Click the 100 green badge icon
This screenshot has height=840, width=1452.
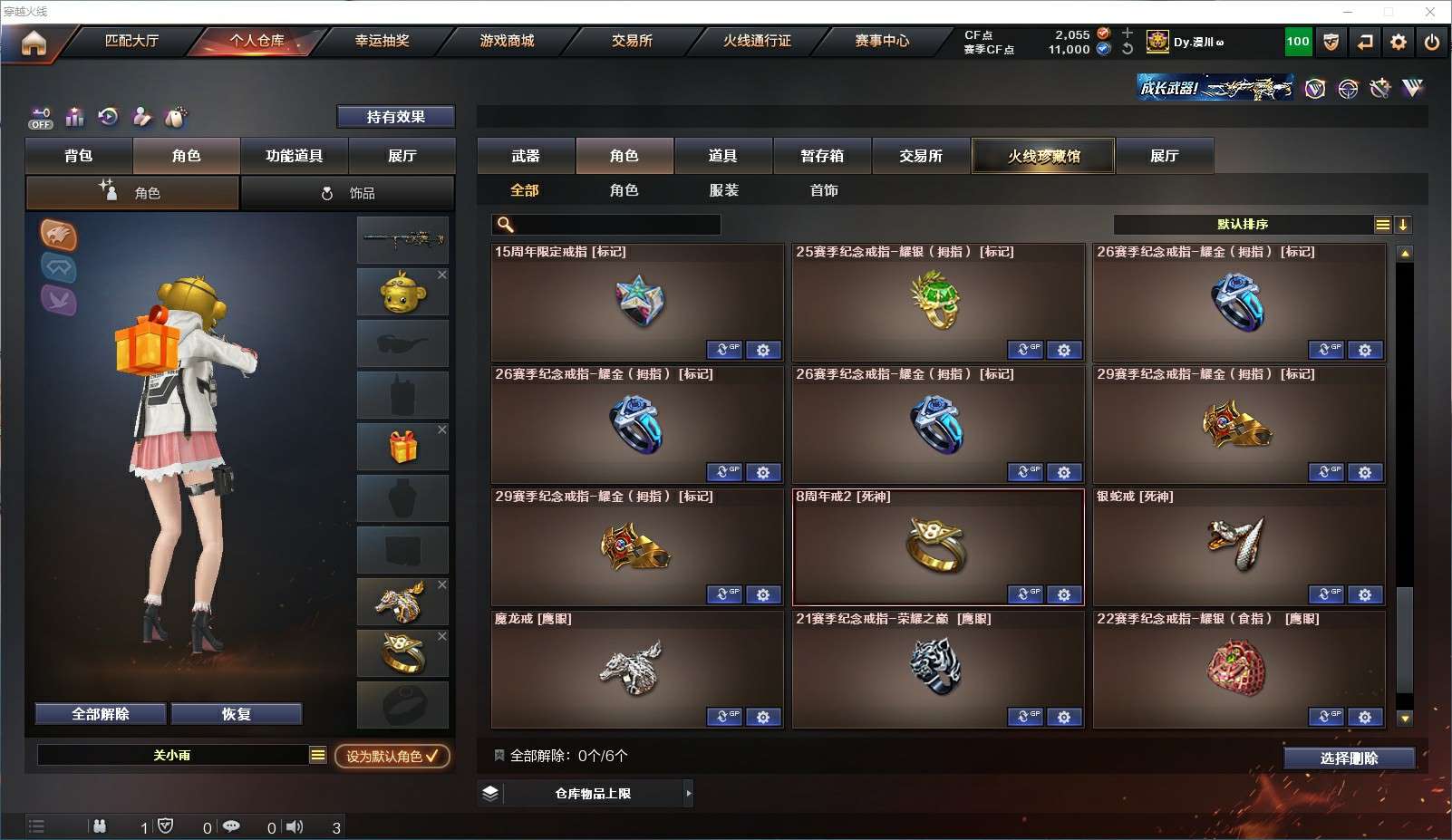point(1298,42)
